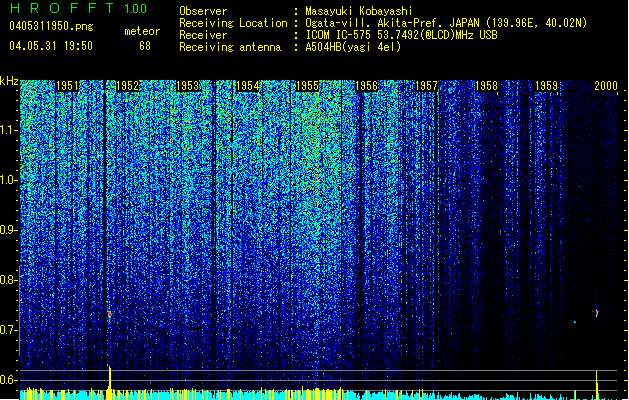The image size is (629, 400).
Task: Click the 1957 time marker
Action: (426, 86)
